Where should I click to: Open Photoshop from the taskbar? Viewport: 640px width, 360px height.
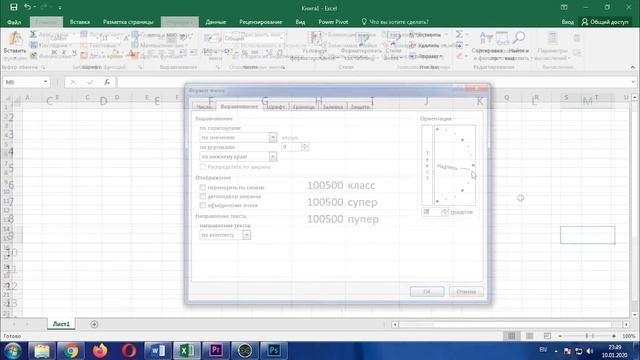[x=273, y=351]
